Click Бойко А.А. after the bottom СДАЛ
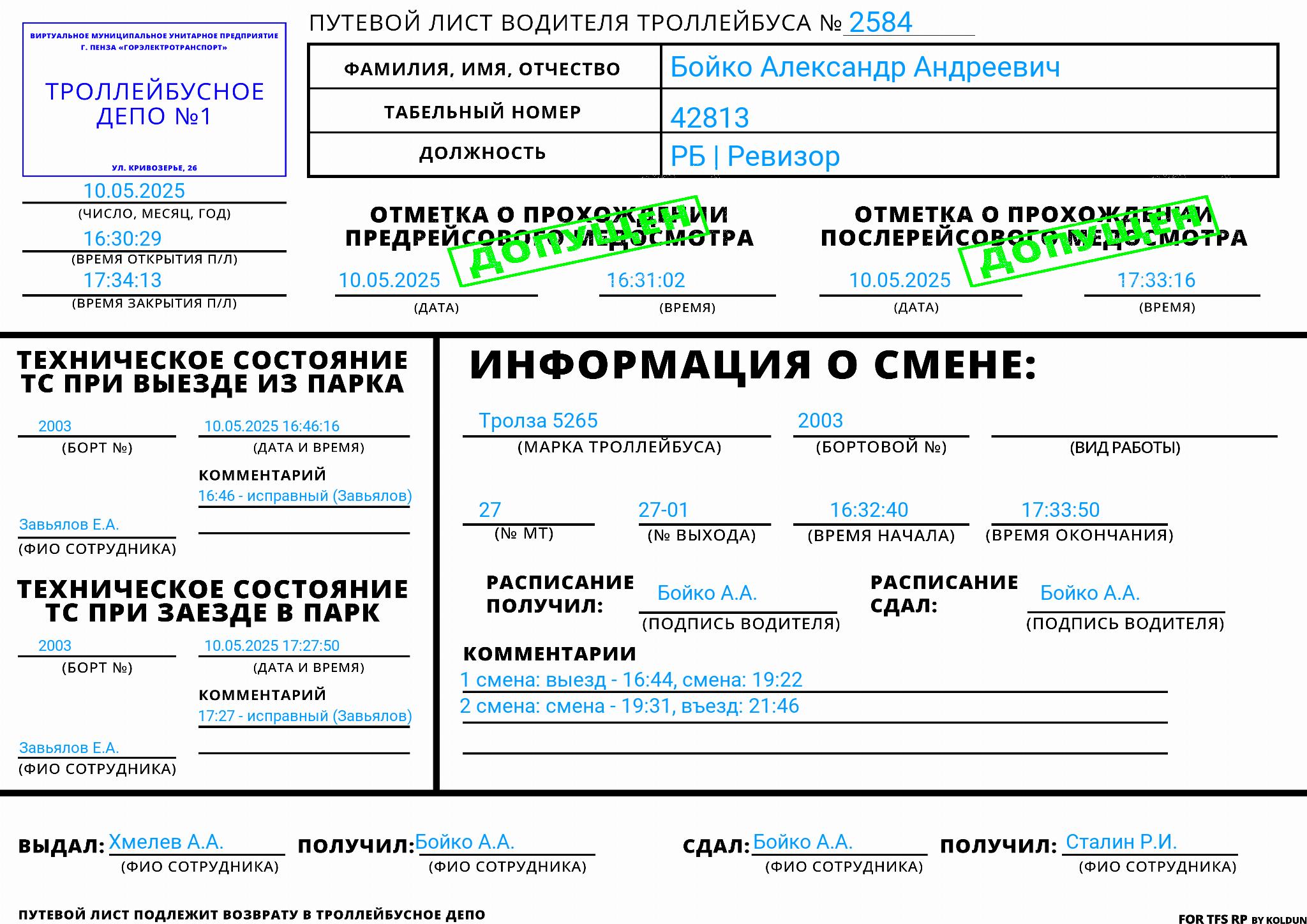This screenshot has width=1307, height=924. 803,842
